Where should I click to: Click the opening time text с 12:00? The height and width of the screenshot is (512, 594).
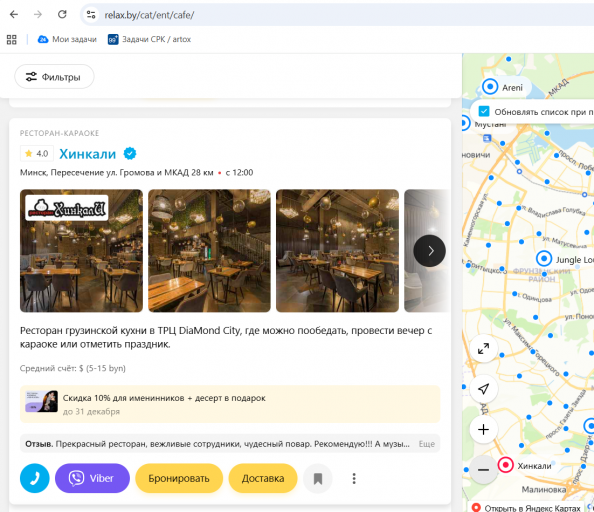(239, 173)
